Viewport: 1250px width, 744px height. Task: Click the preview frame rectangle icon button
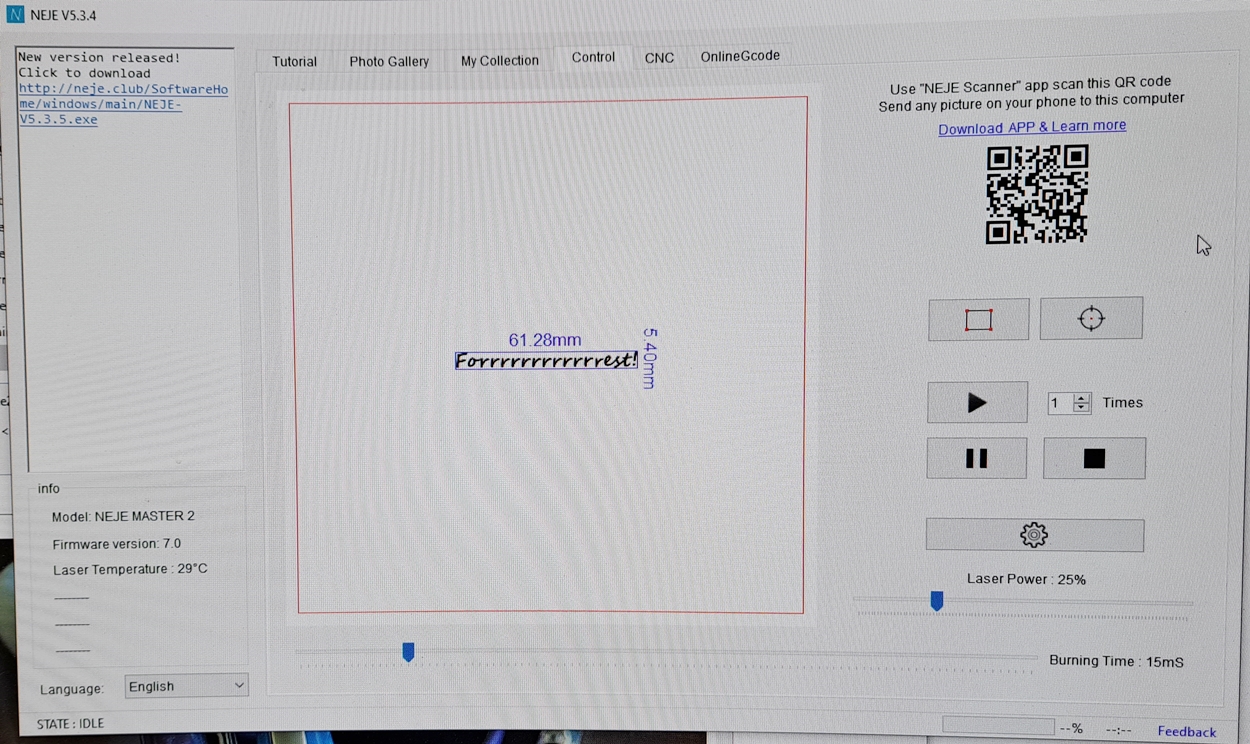tap(978, 320)
